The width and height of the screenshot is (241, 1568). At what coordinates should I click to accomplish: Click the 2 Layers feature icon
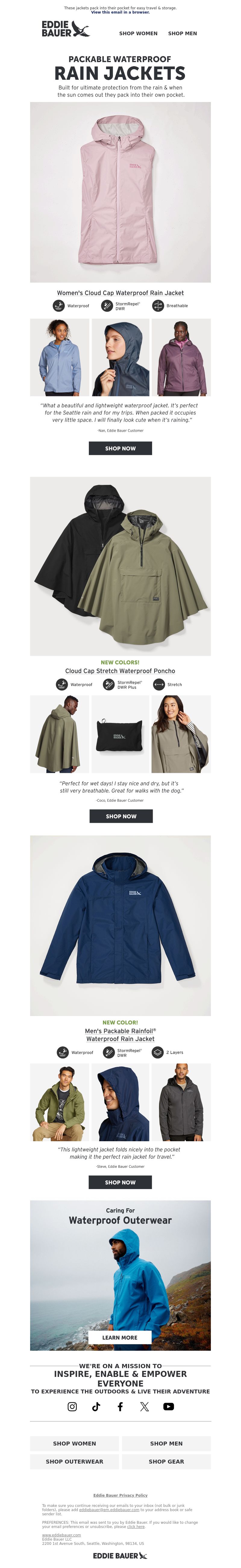click(157, 1052)
